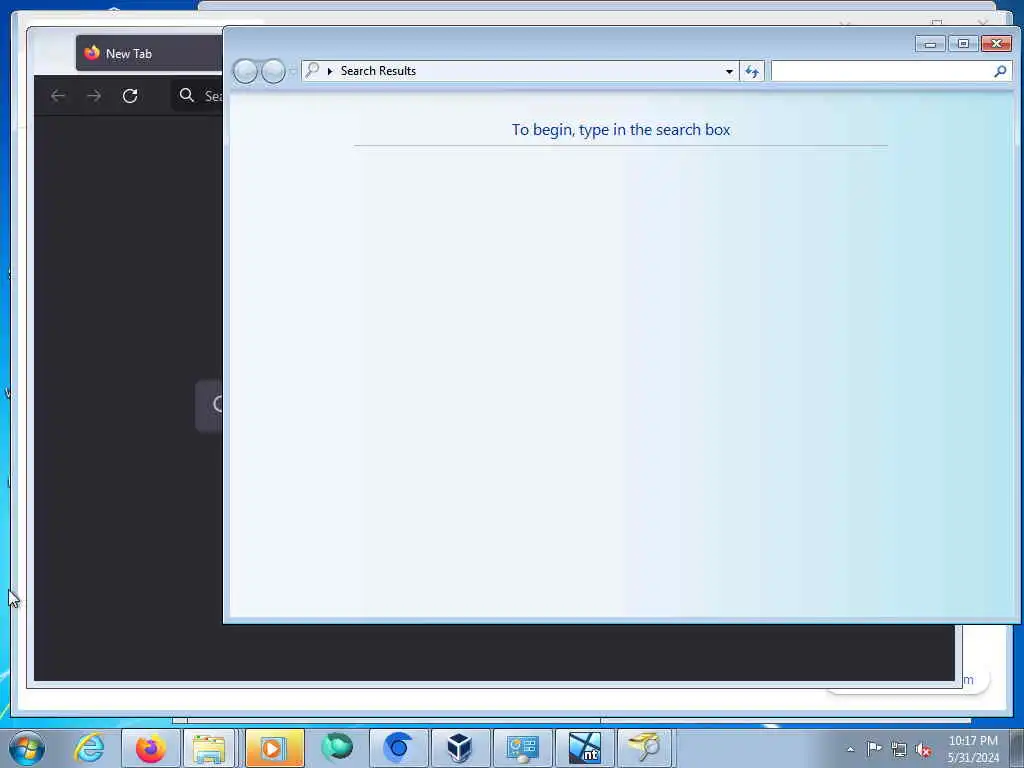Screen dimensions: 1024x768
Task: Click the magnifier icon in the search box
Action: (x=1000, y=71)
